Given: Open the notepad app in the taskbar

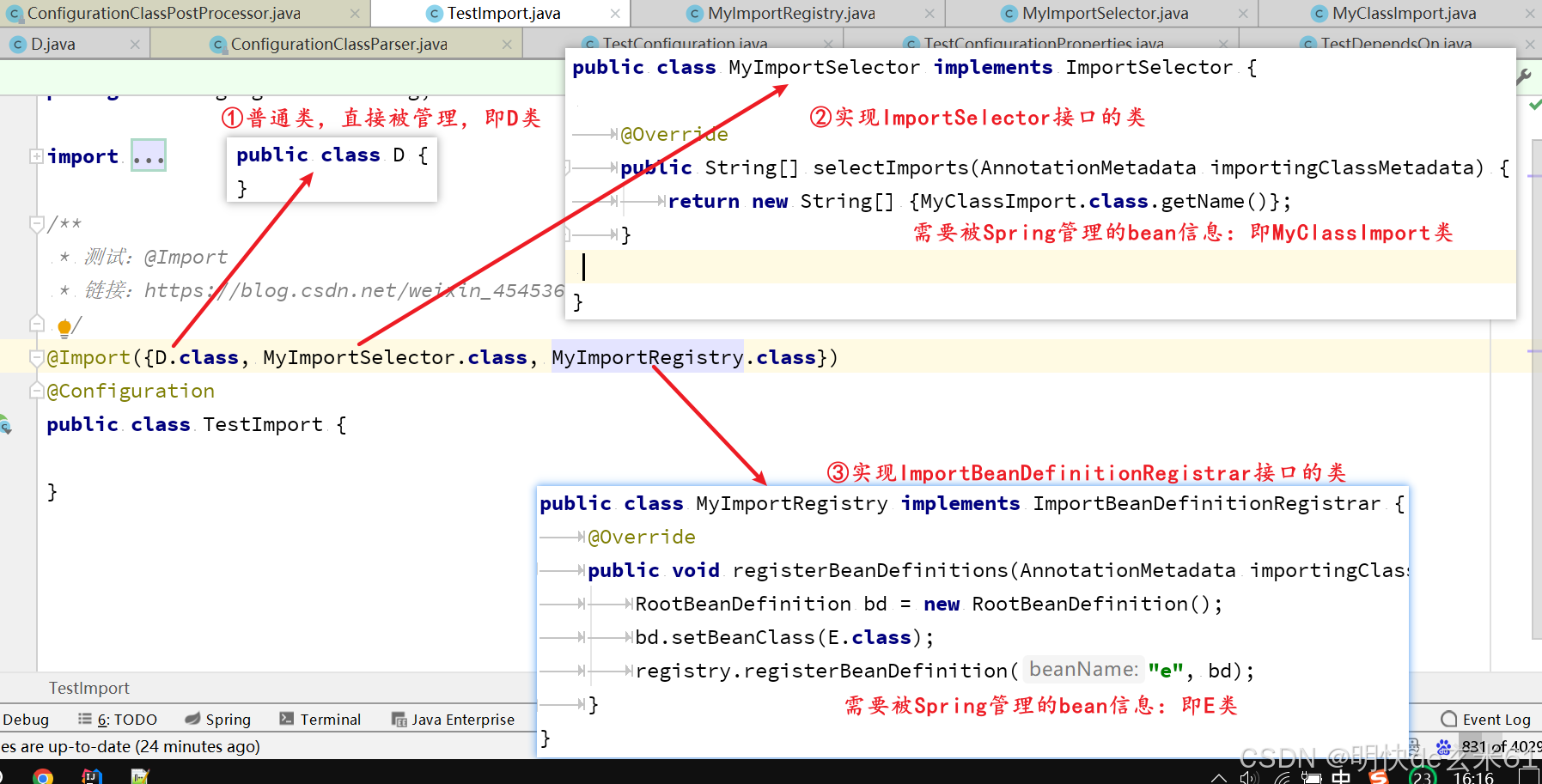Looking at the screenshot, I should (x=140, y=776).
